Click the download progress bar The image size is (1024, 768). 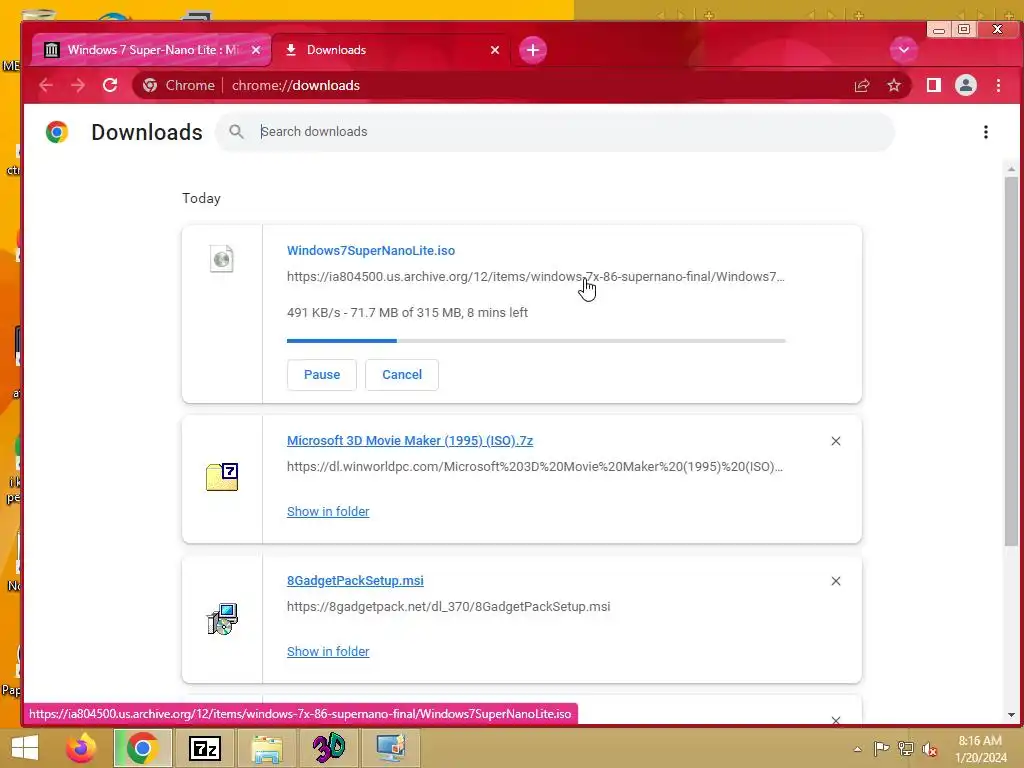[x=536, y=341]
